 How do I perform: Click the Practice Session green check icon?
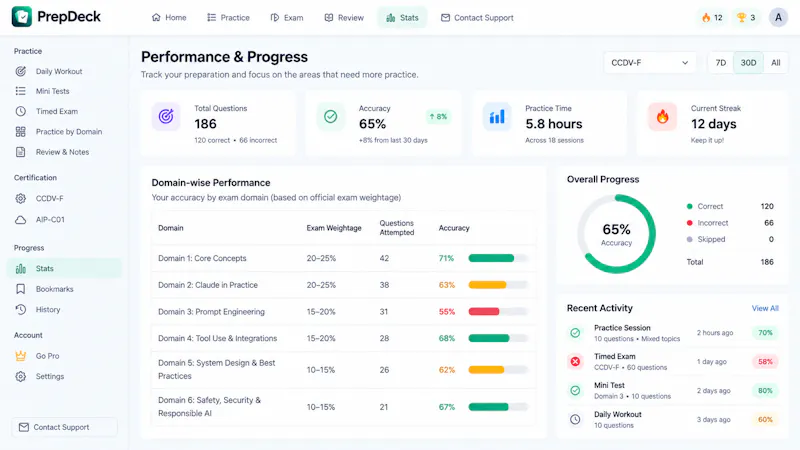[575, 333]
